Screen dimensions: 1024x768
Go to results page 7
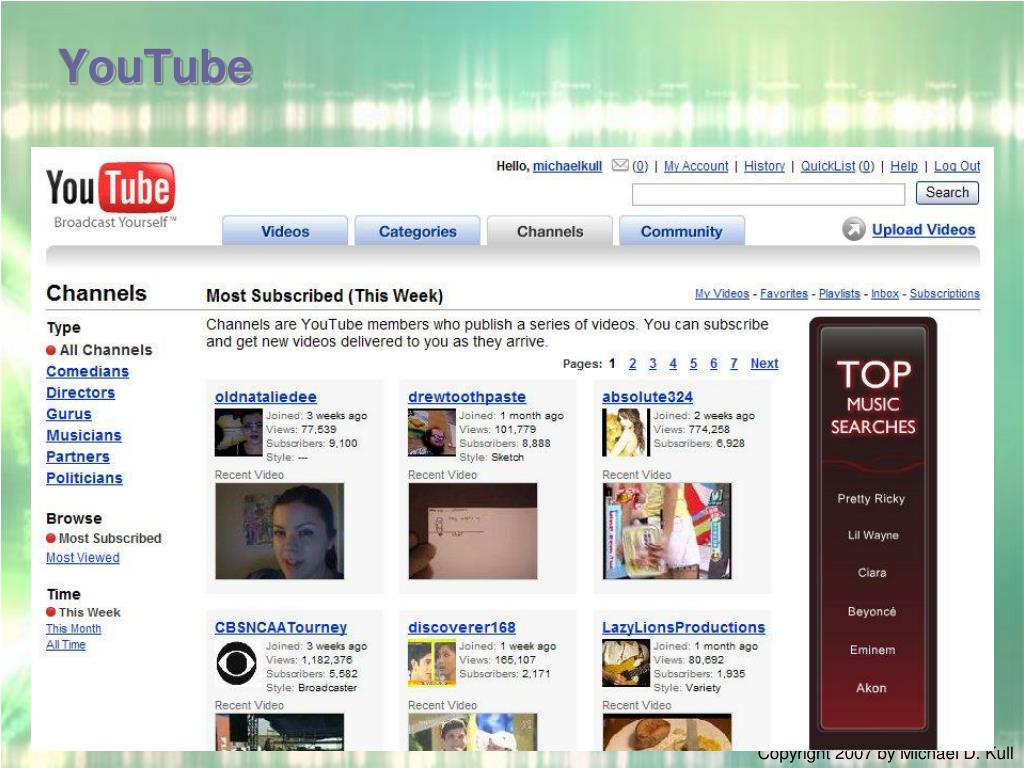coord(734,364)
